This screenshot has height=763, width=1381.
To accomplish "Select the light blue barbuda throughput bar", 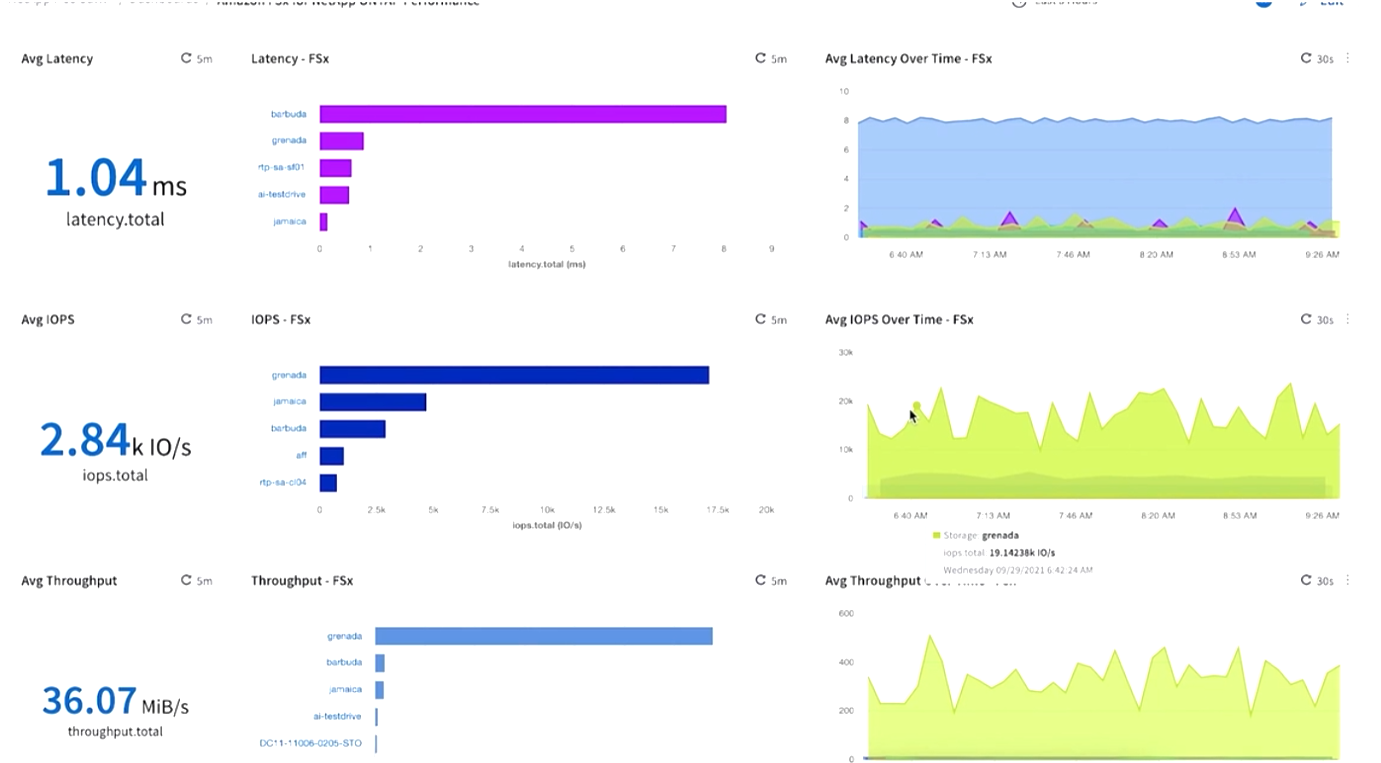I will pyautogui.click(x=380, y=663).
